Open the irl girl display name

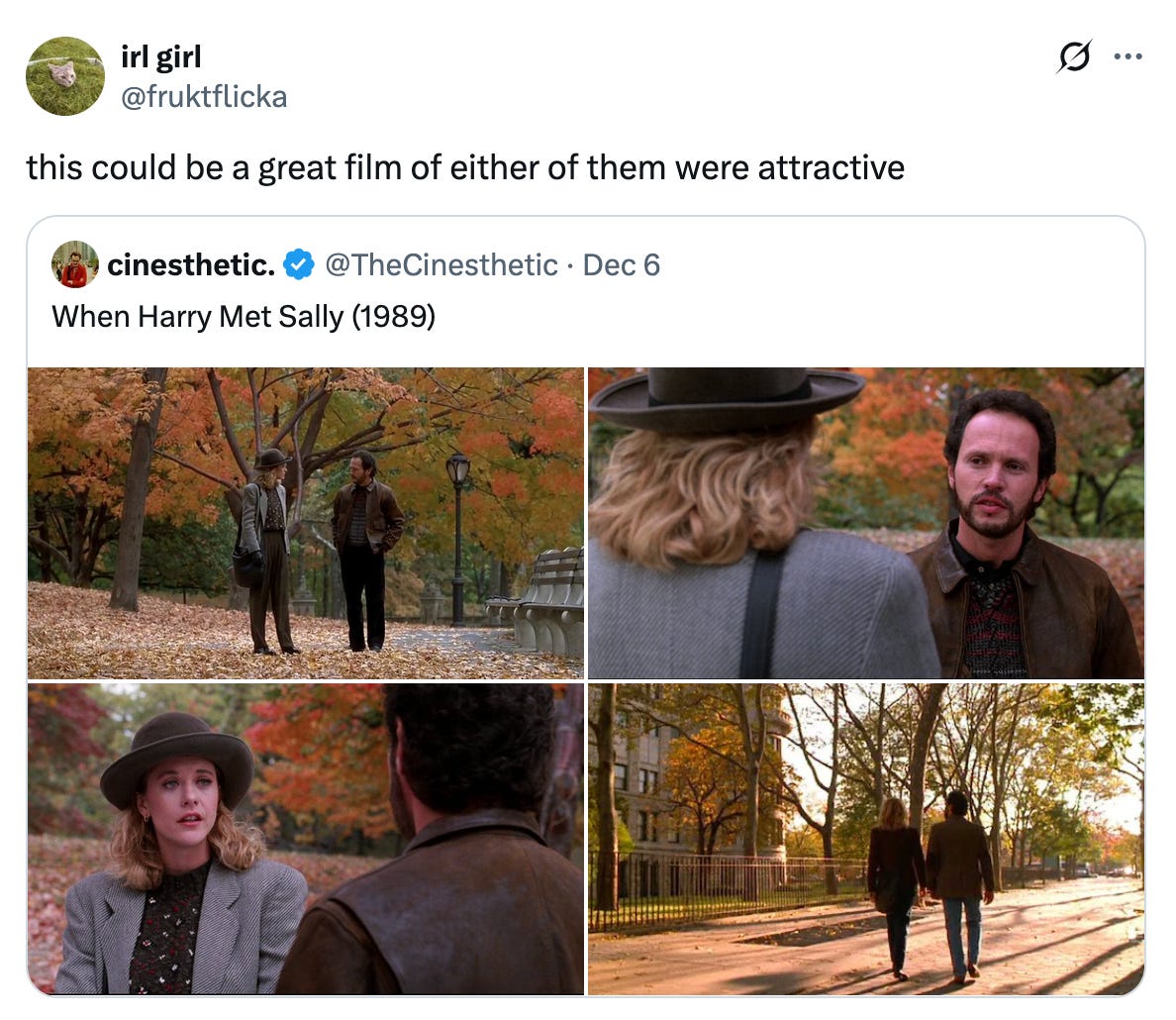click(161, 57)
